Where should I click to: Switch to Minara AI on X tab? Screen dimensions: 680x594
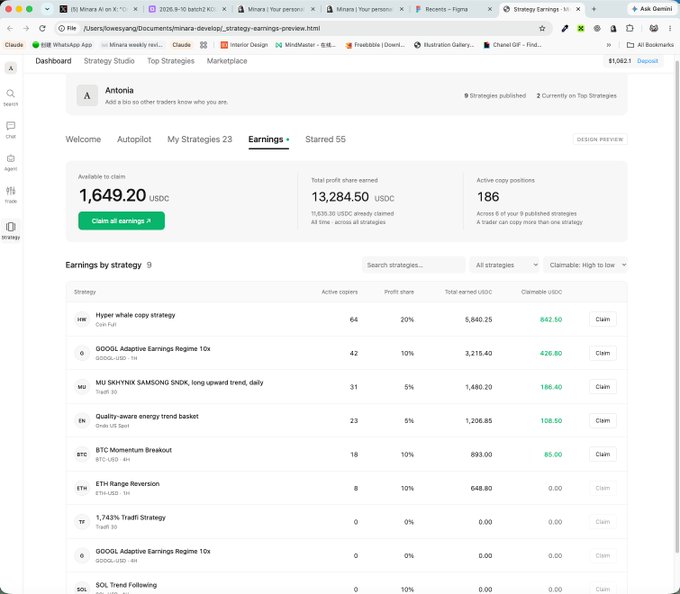[x=100, y=9]
